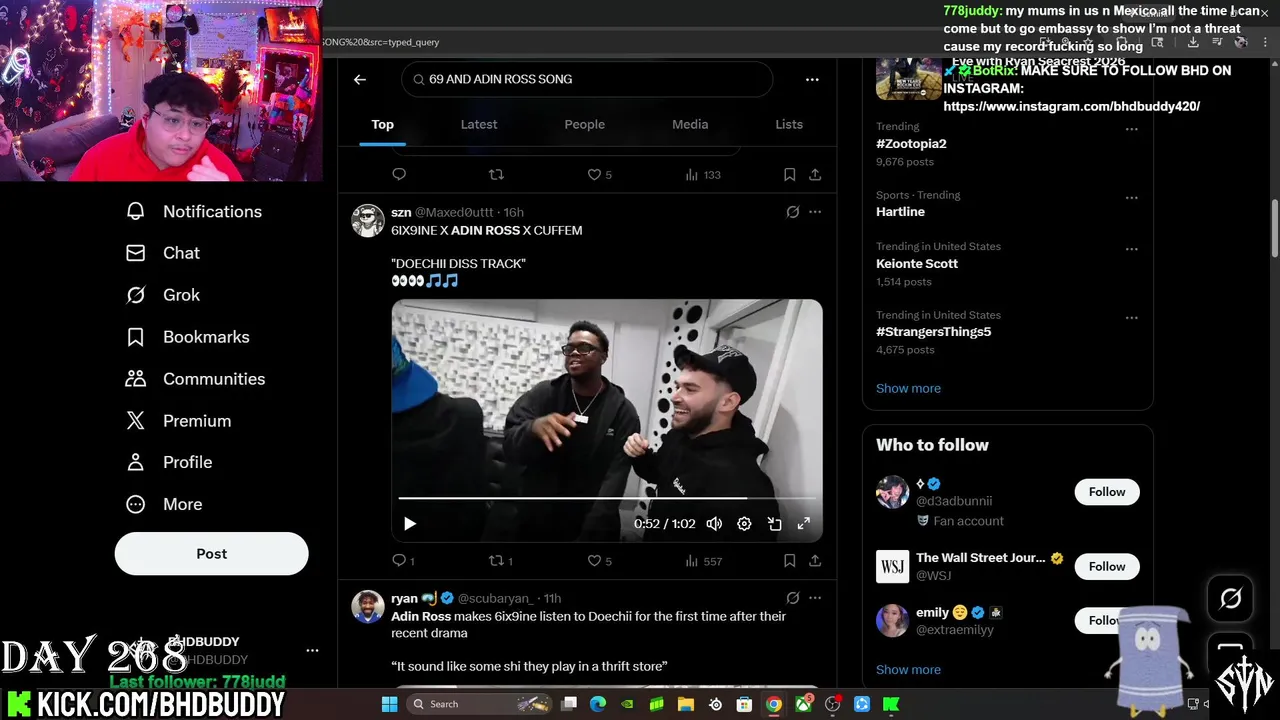Open more options for Keionte Scott trend
Screen dimensions: 1280x720
(x=1132, y=249)
